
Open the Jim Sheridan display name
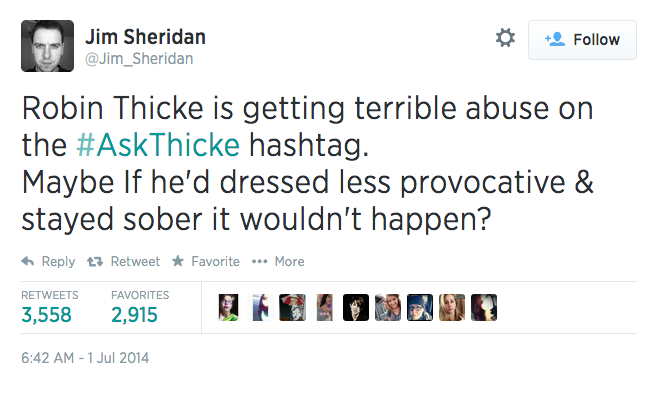(x=145, y=37)
